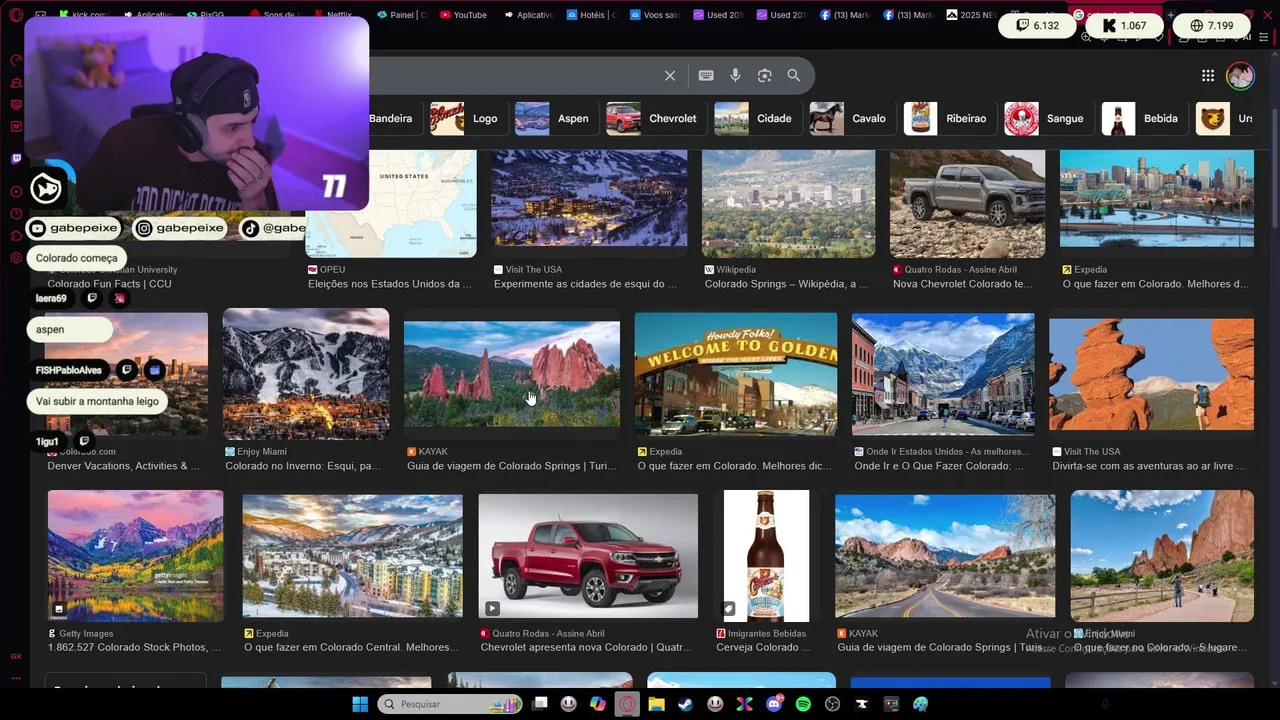
Task: Open Spotify from the taskbar
Action: (803, 704)
